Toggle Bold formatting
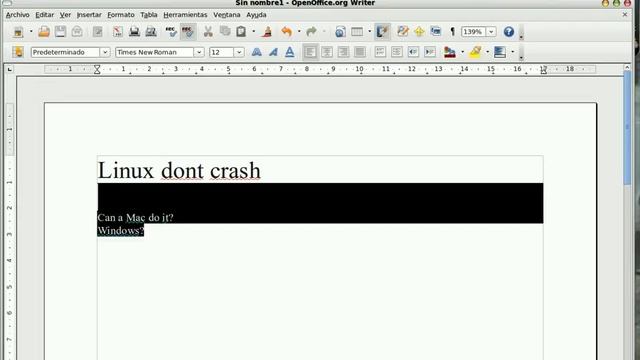The width and height of the screenshot is (640, 360). pos(257,52)
